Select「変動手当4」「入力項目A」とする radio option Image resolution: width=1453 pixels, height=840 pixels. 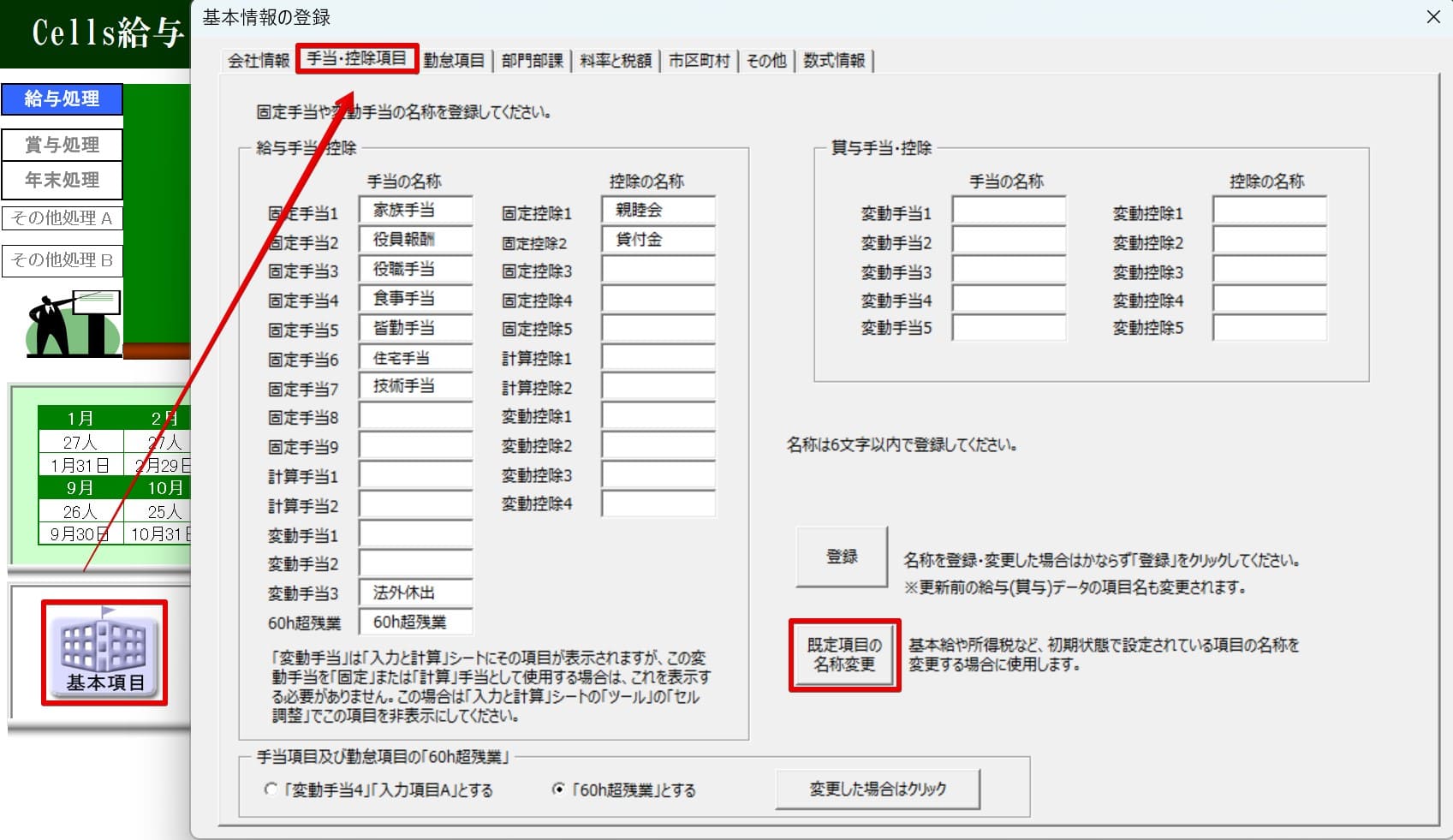(271, 789)
